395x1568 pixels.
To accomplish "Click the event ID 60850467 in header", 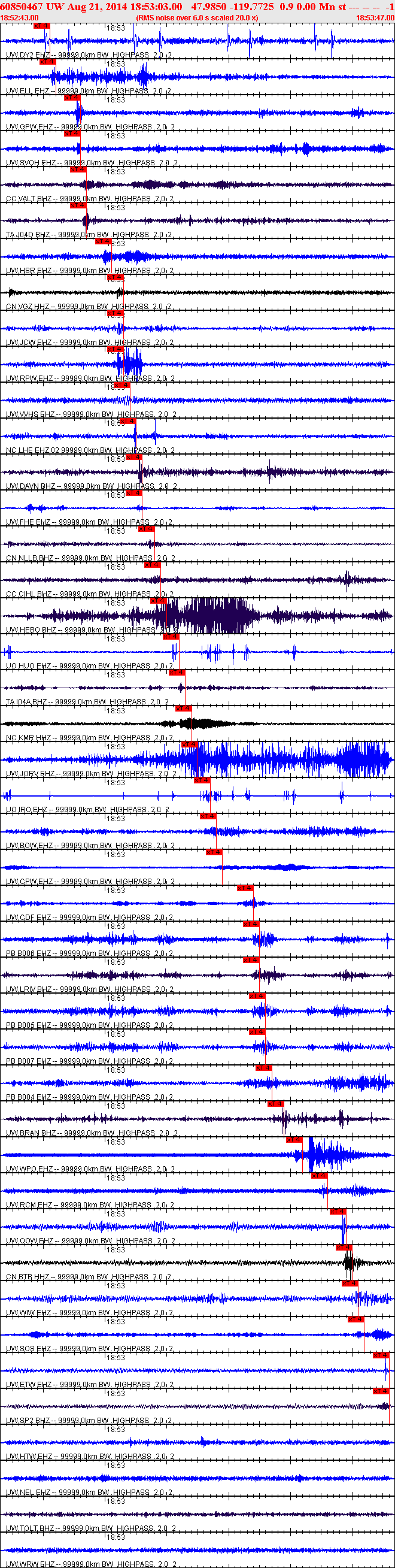I will tap(22, 6).
